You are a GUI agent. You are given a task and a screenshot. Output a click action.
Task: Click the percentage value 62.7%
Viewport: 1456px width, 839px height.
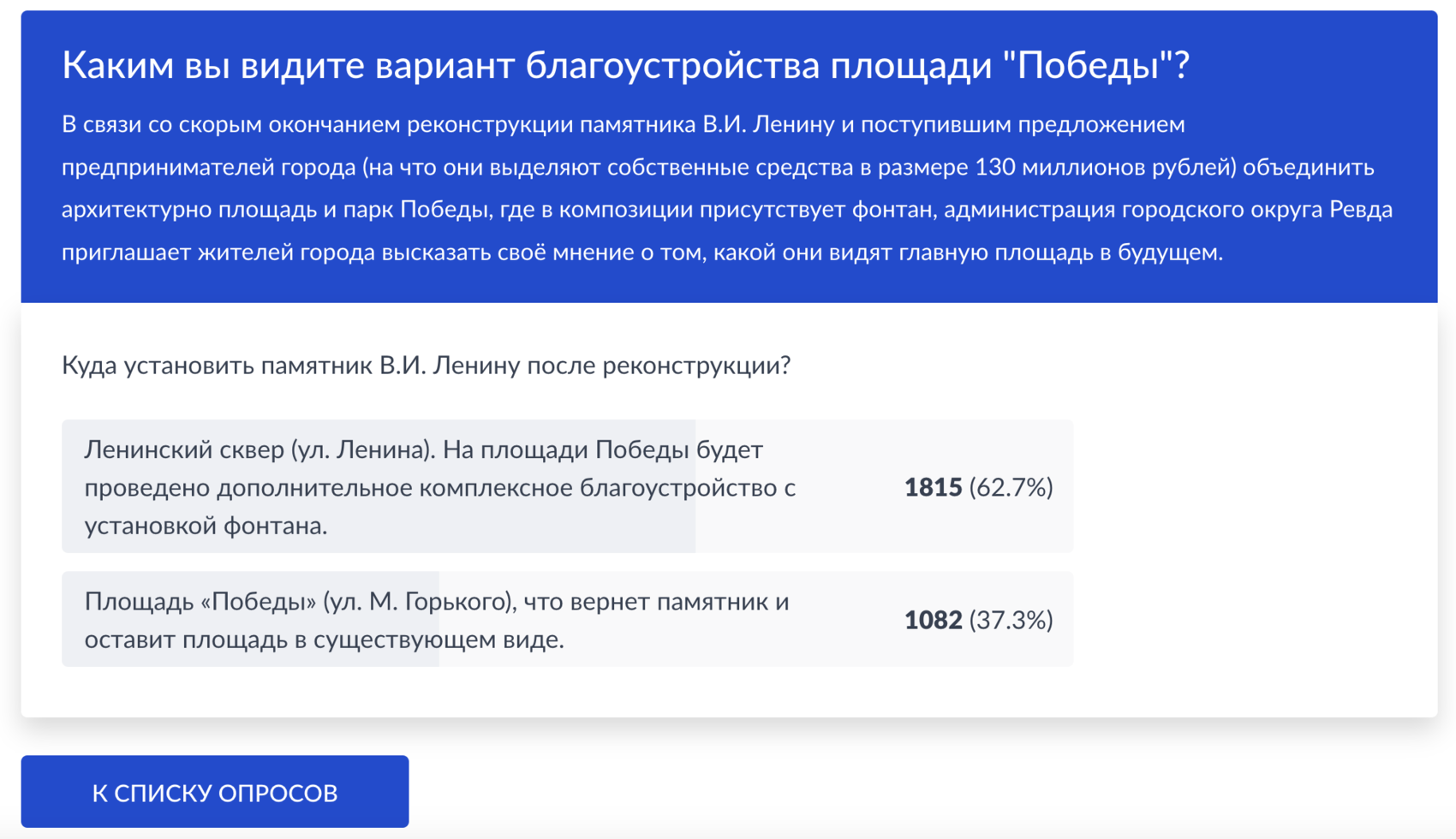(x=1011, y=488)
